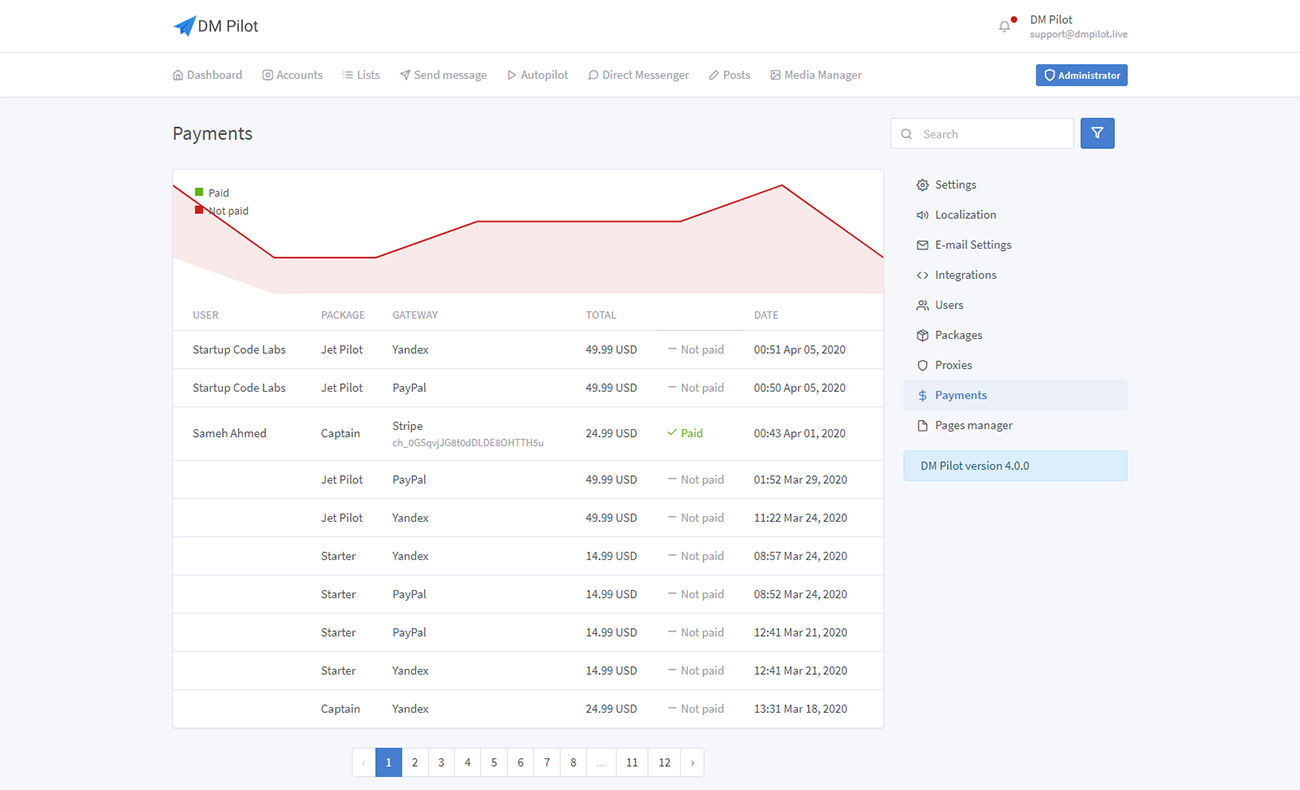Click the E-mail Settings envelope icon
1300x790 pixels.
(922, 245)
